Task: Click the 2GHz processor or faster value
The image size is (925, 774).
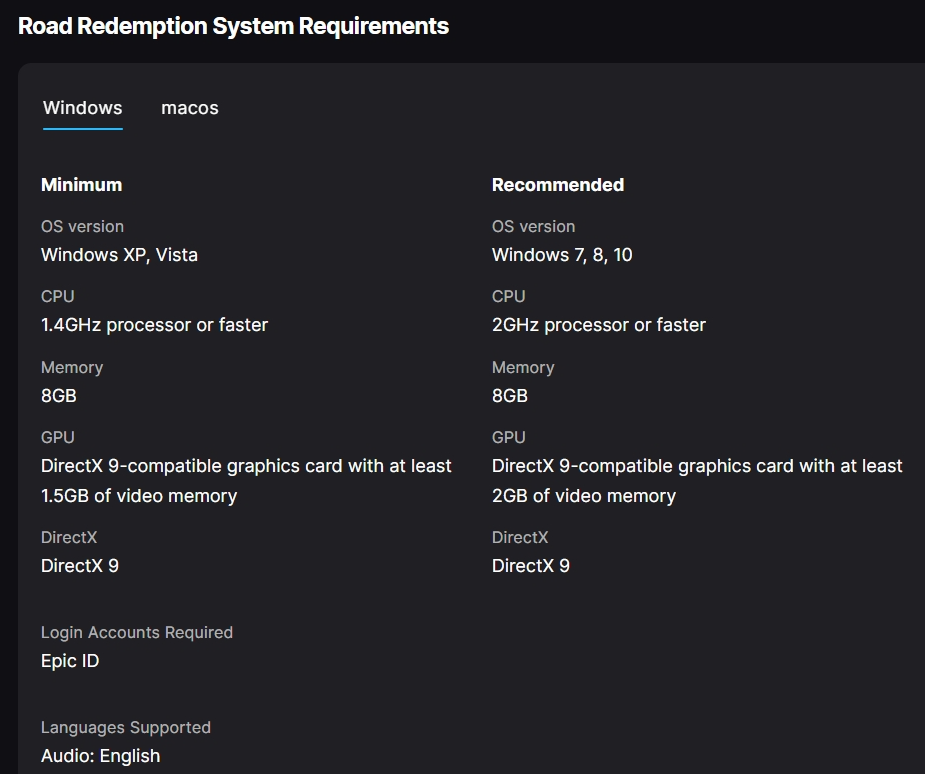Action: pos(599,325)
